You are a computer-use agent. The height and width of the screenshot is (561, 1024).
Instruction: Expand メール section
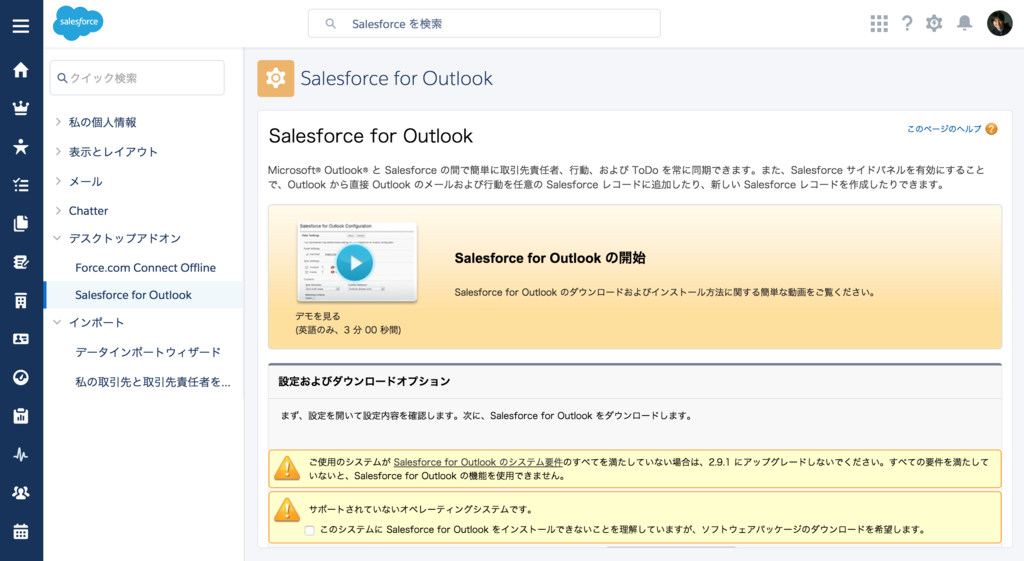point(58,181)
